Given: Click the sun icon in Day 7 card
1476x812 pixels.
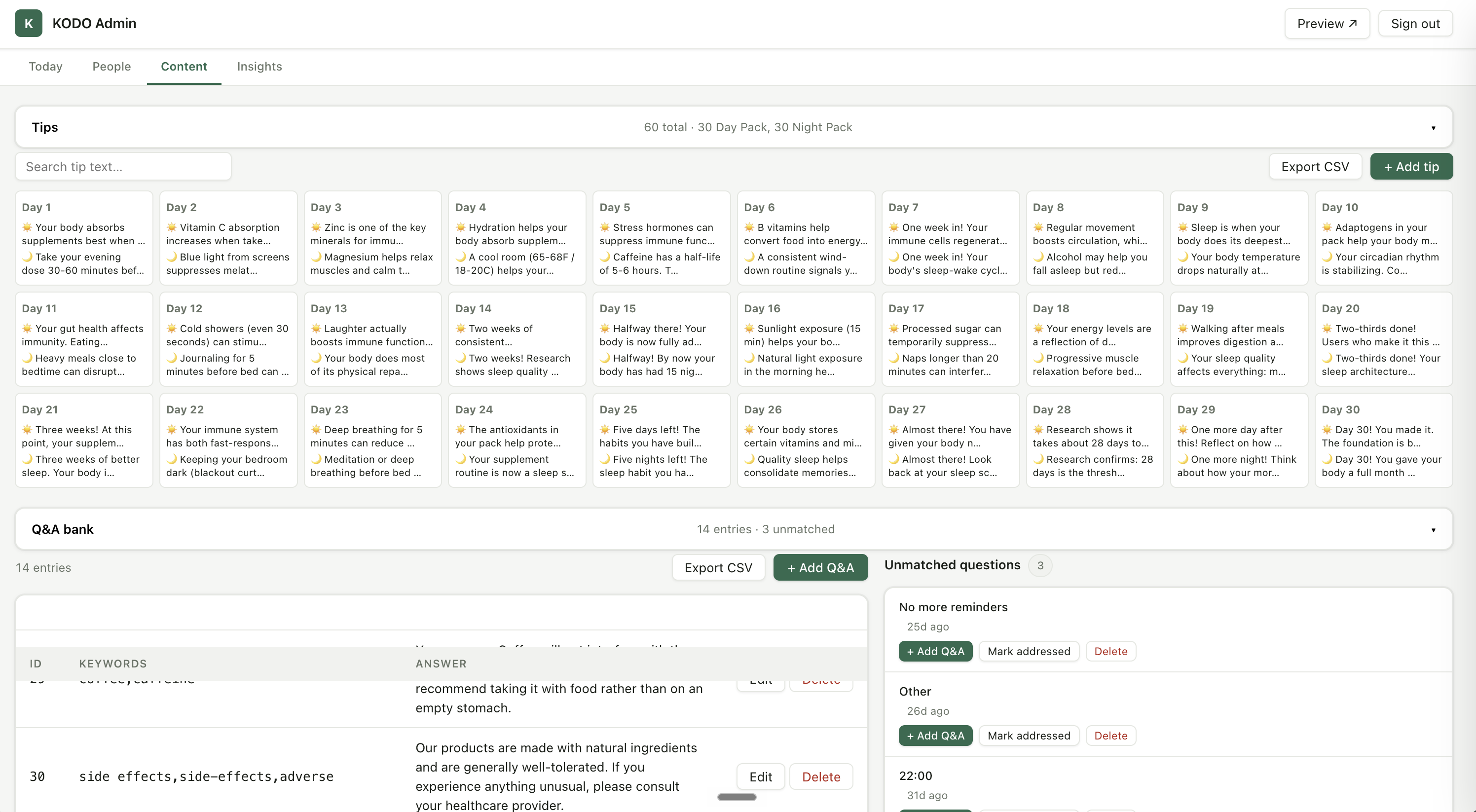Looking at the screenshot, I should 893,227.
